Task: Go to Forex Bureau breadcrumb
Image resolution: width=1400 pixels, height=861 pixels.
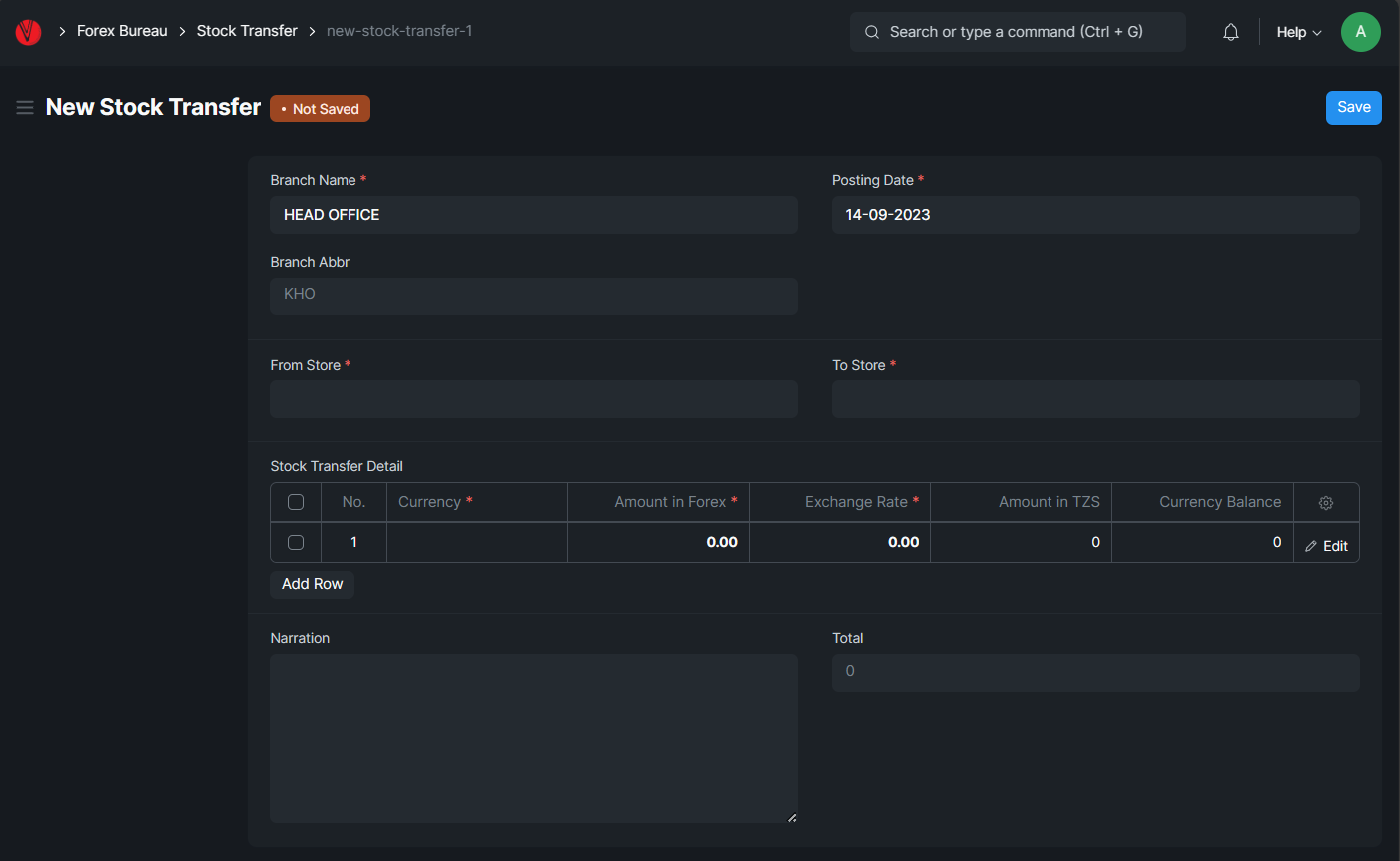Action: (x=122, y=31)
